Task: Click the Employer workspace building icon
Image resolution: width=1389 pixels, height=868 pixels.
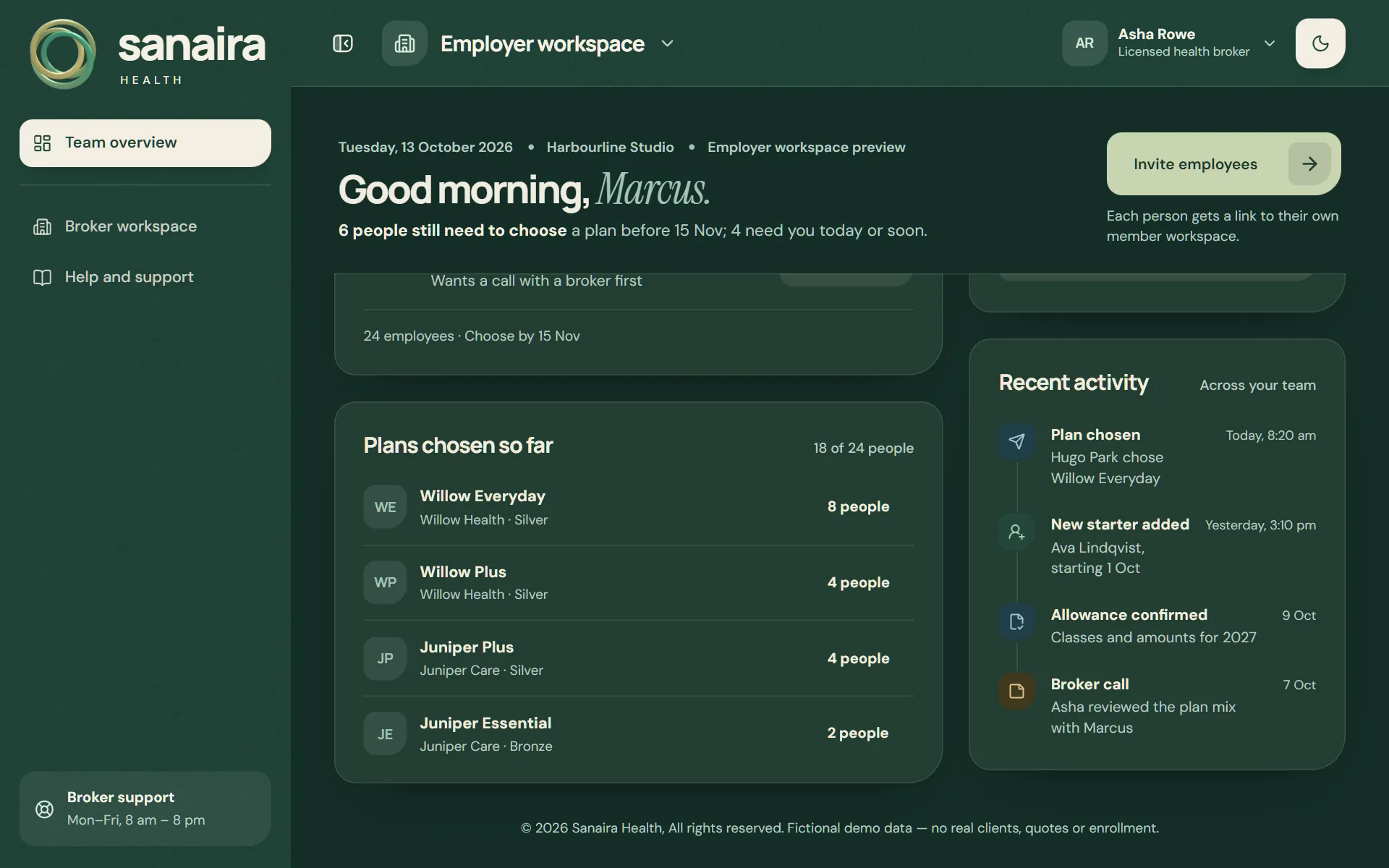Action: (404, 43)
